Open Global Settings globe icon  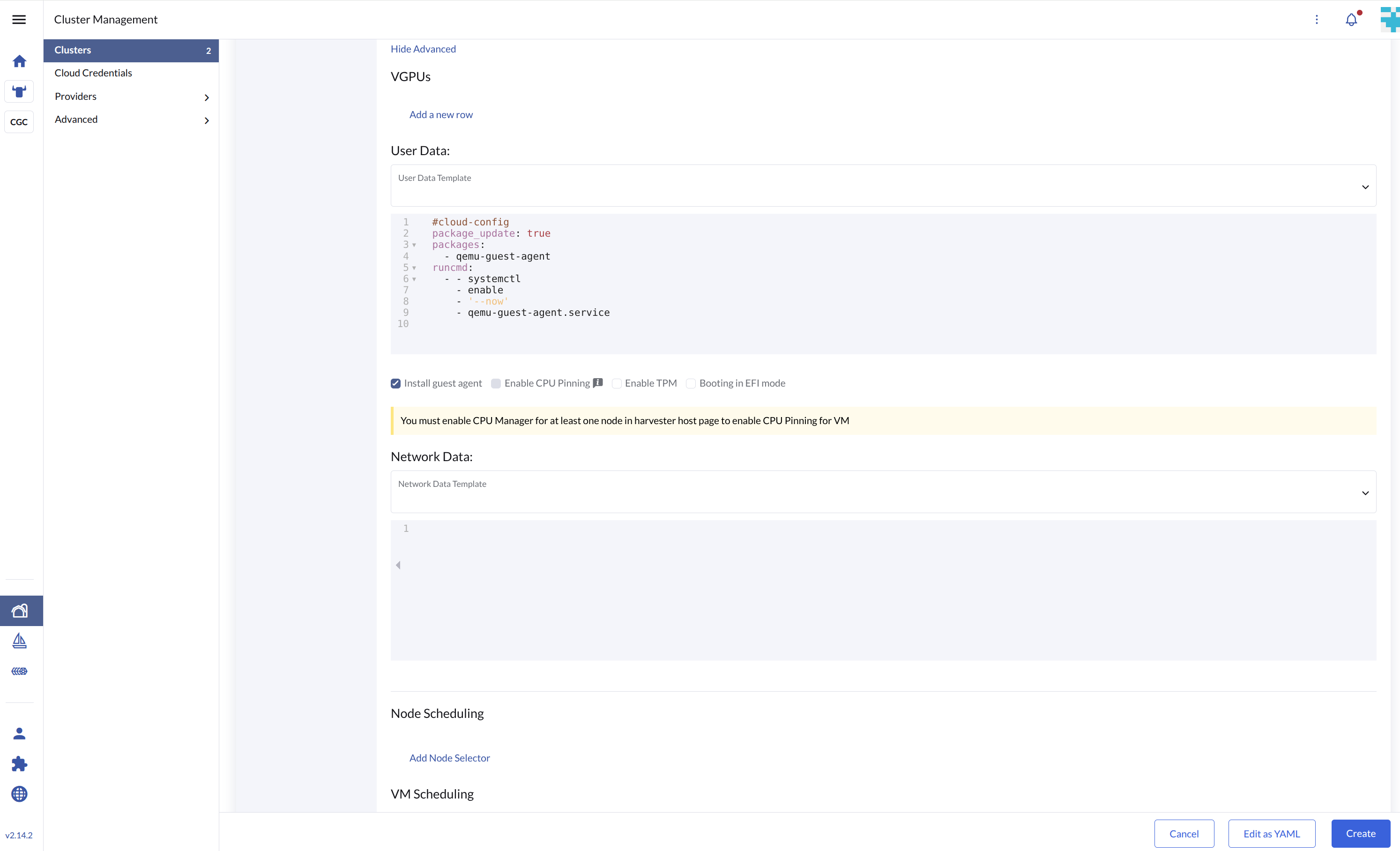19,794
